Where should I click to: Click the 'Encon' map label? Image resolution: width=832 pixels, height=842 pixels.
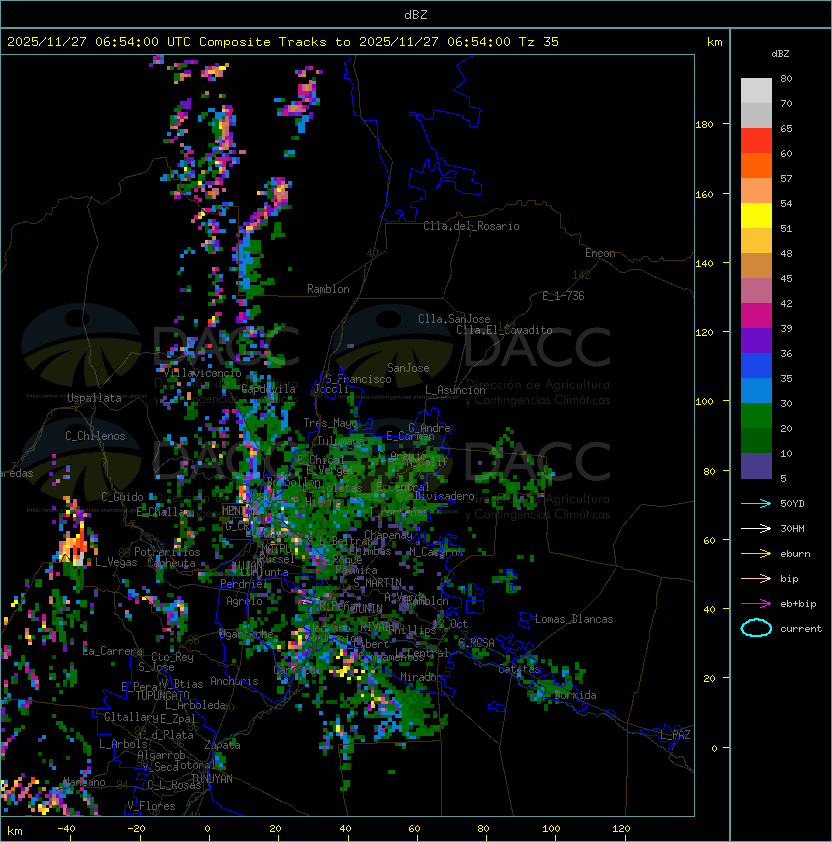tap(600, 253)
